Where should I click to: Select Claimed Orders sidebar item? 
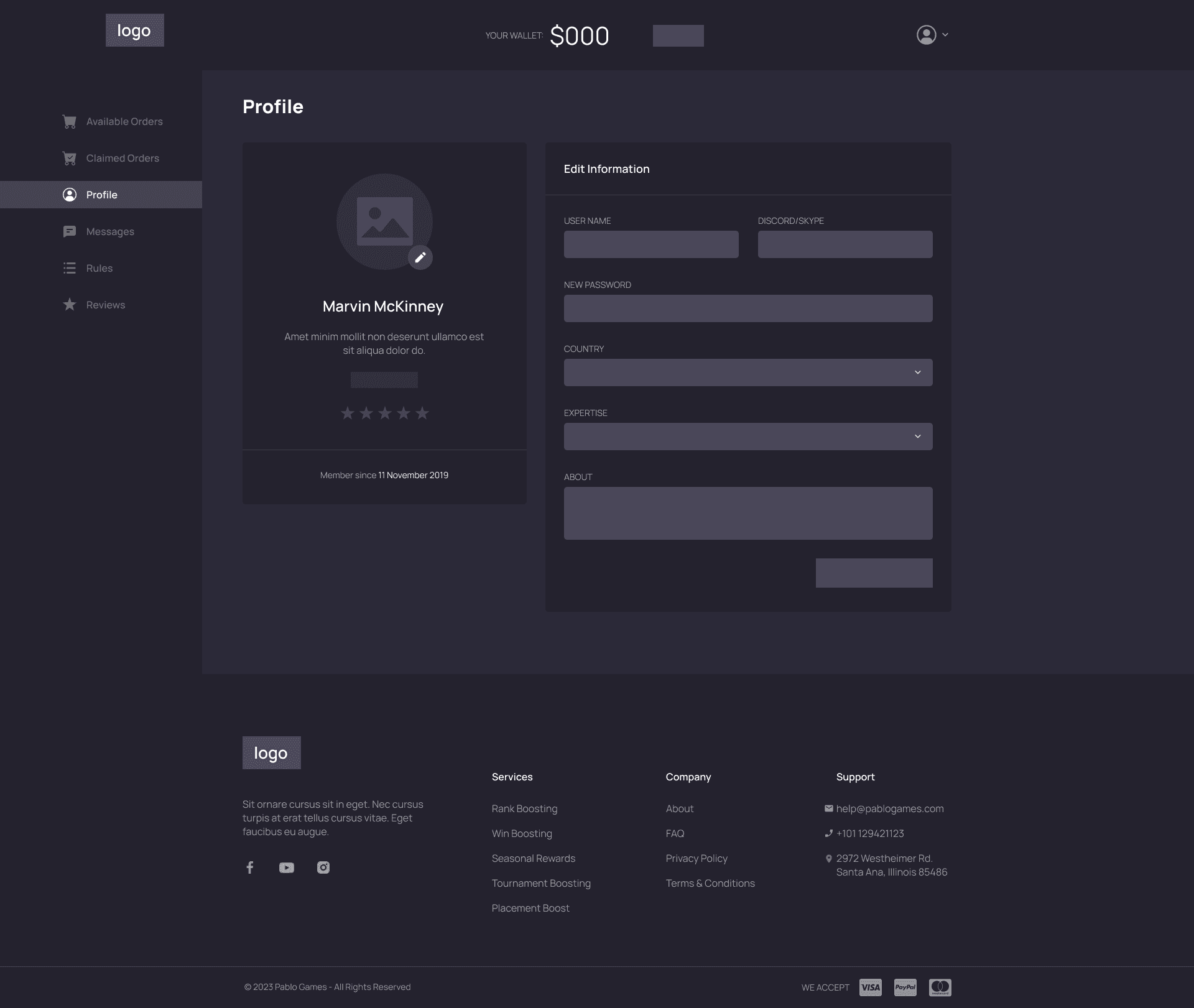point(123,159)
